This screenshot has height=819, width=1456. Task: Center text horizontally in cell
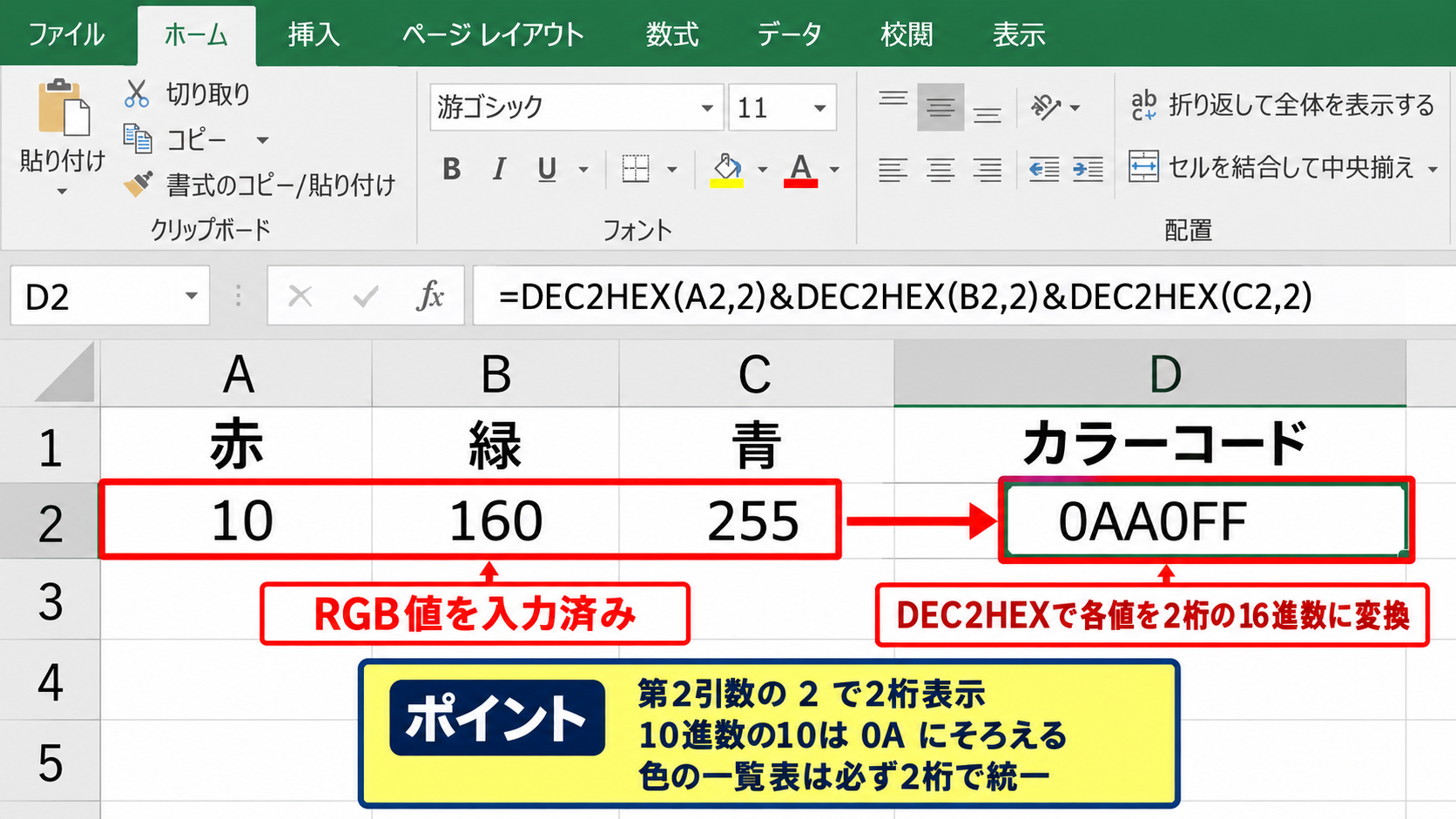[940, 169]
